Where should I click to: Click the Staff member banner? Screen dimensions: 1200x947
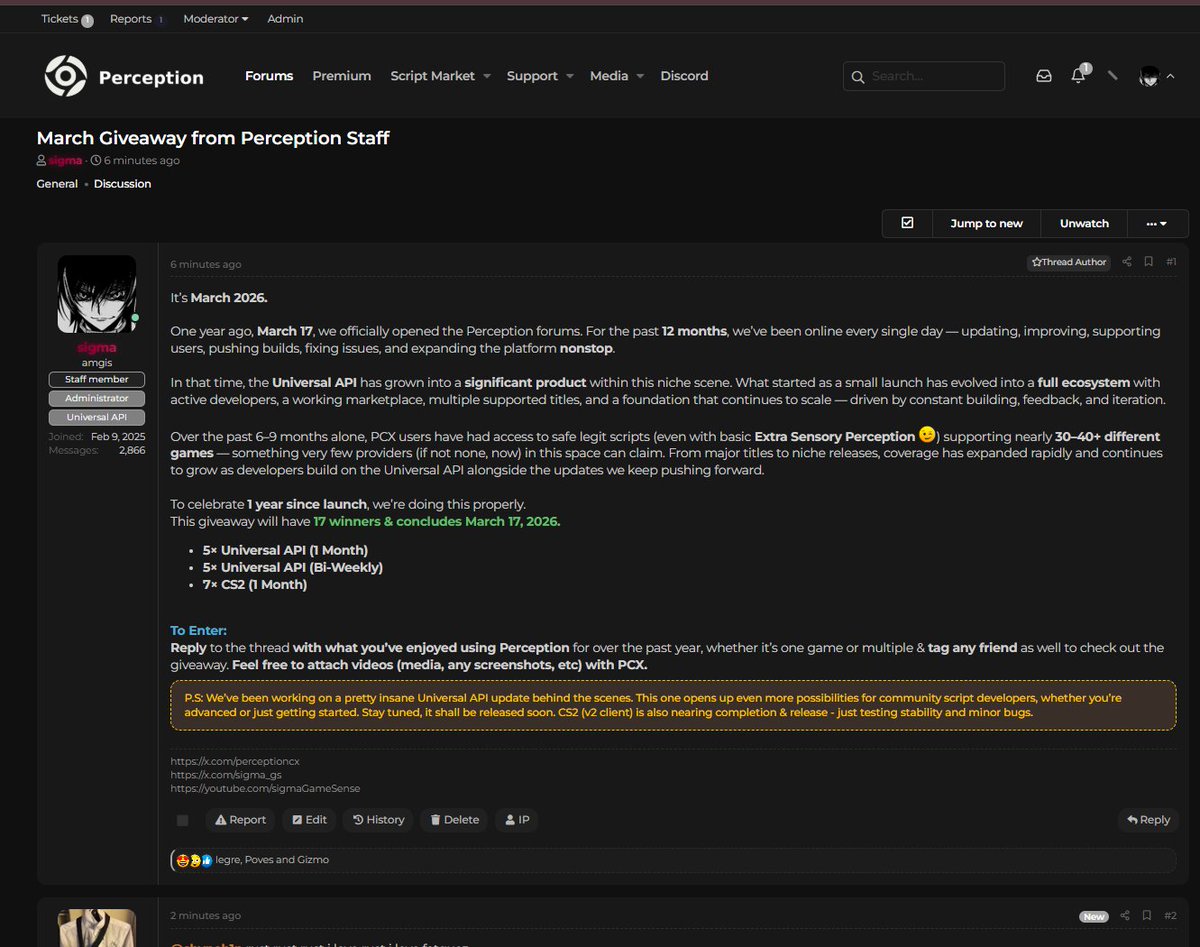pos(97,379)
